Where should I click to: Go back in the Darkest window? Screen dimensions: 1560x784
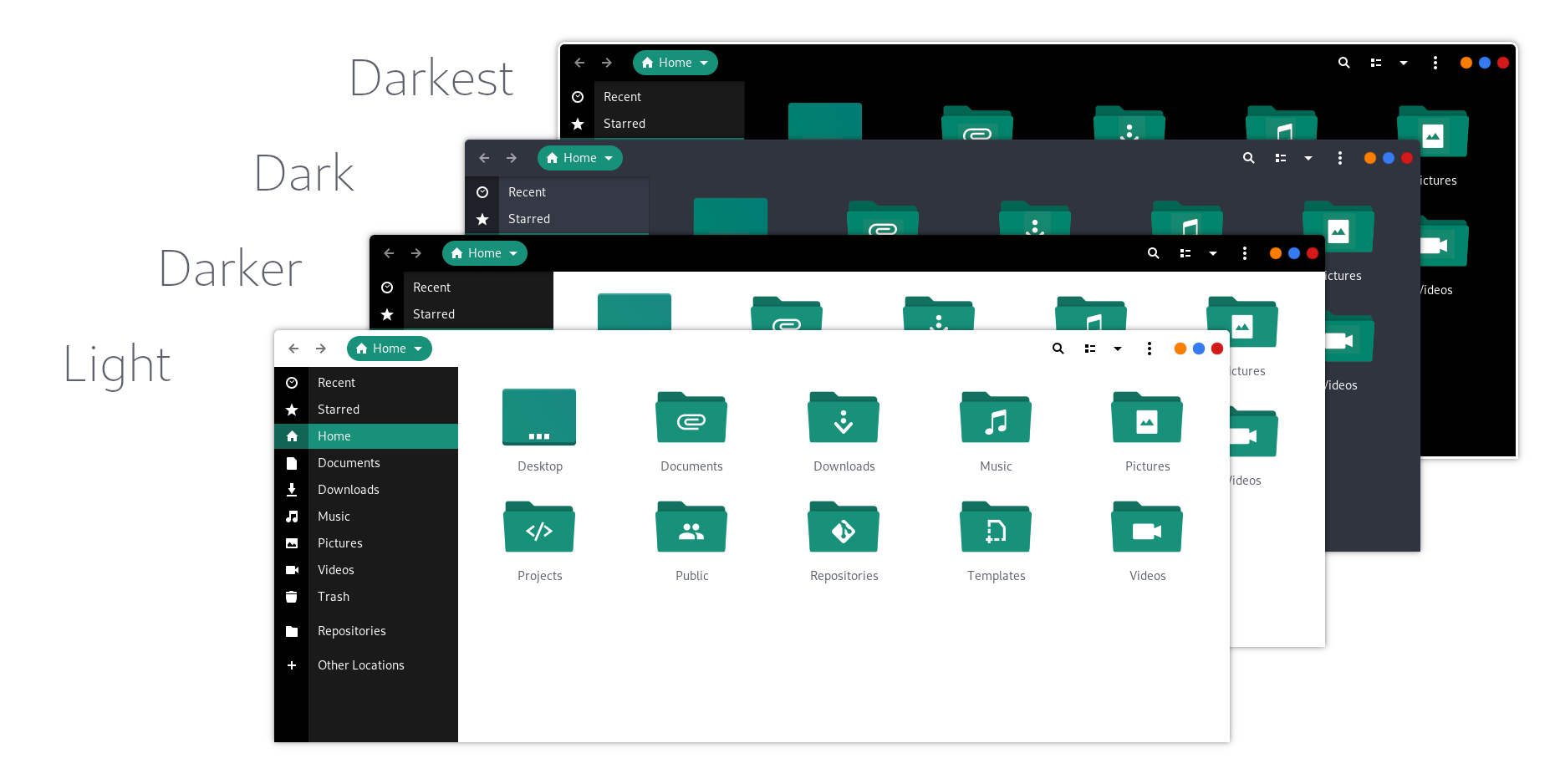tap(579, 63)
